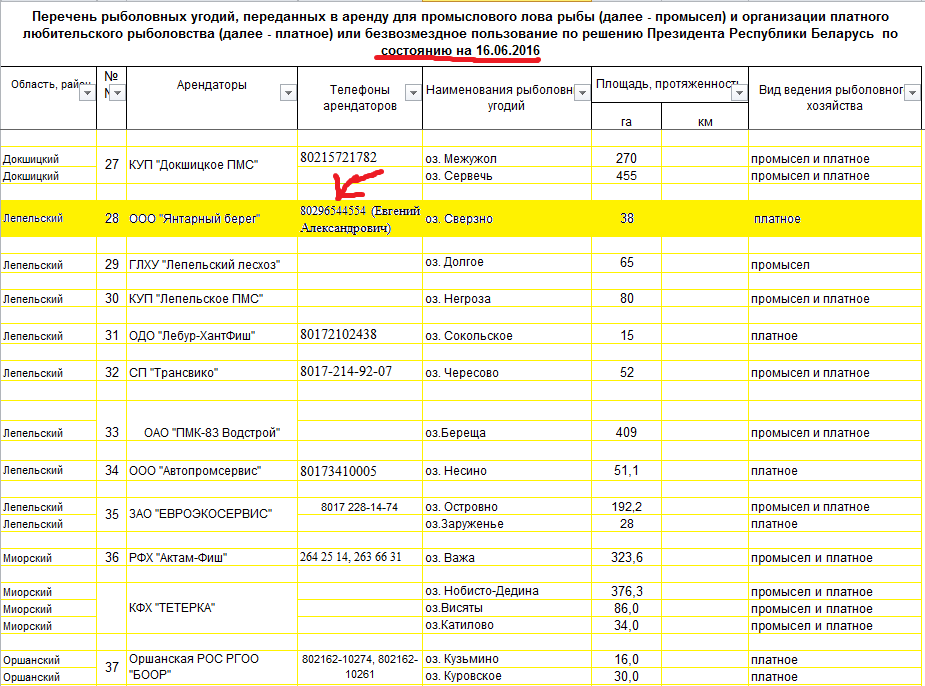925x686 pixels.
Task: Select the cell ЗАО "ЕВРОЭКОСЕРВИС"
Action: coord(200,514)
